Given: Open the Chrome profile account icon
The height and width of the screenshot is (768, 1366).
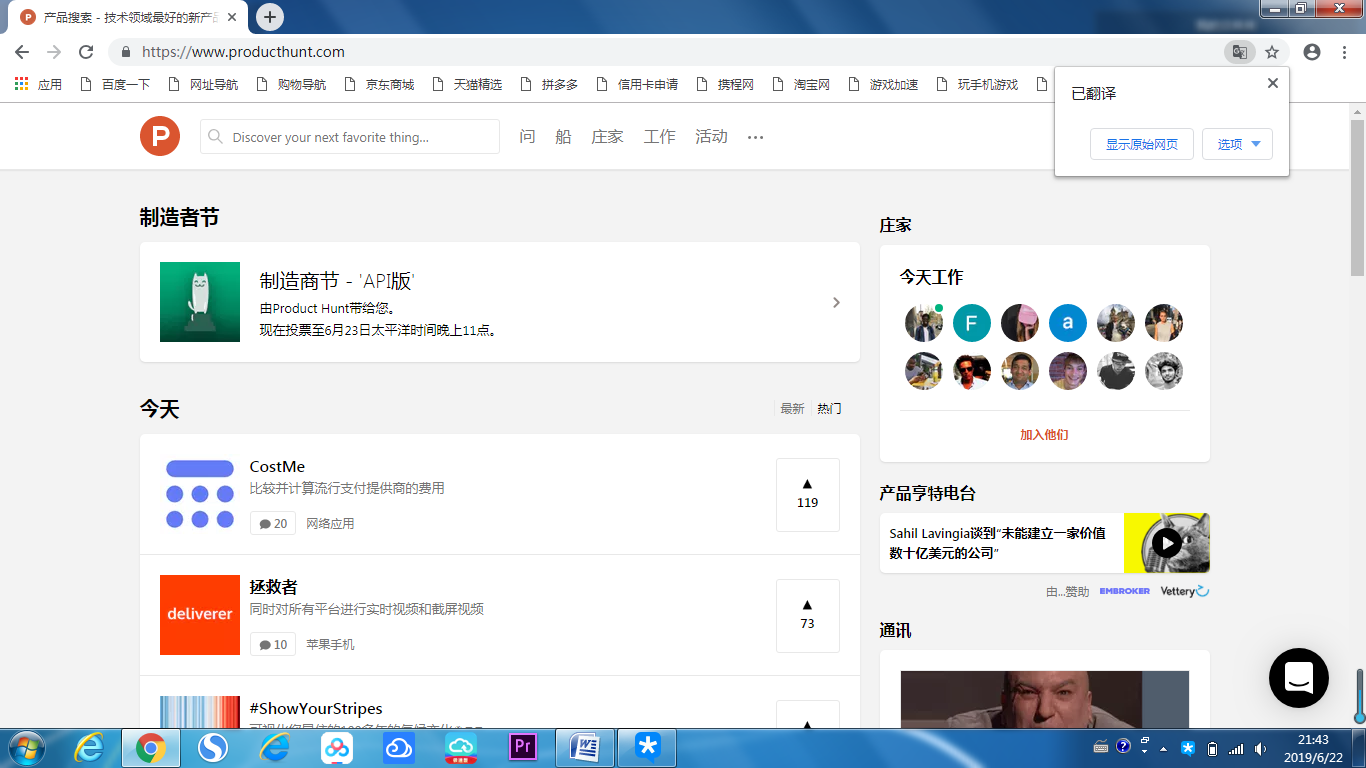Looking at the screenshot, I should point(1312,52).
